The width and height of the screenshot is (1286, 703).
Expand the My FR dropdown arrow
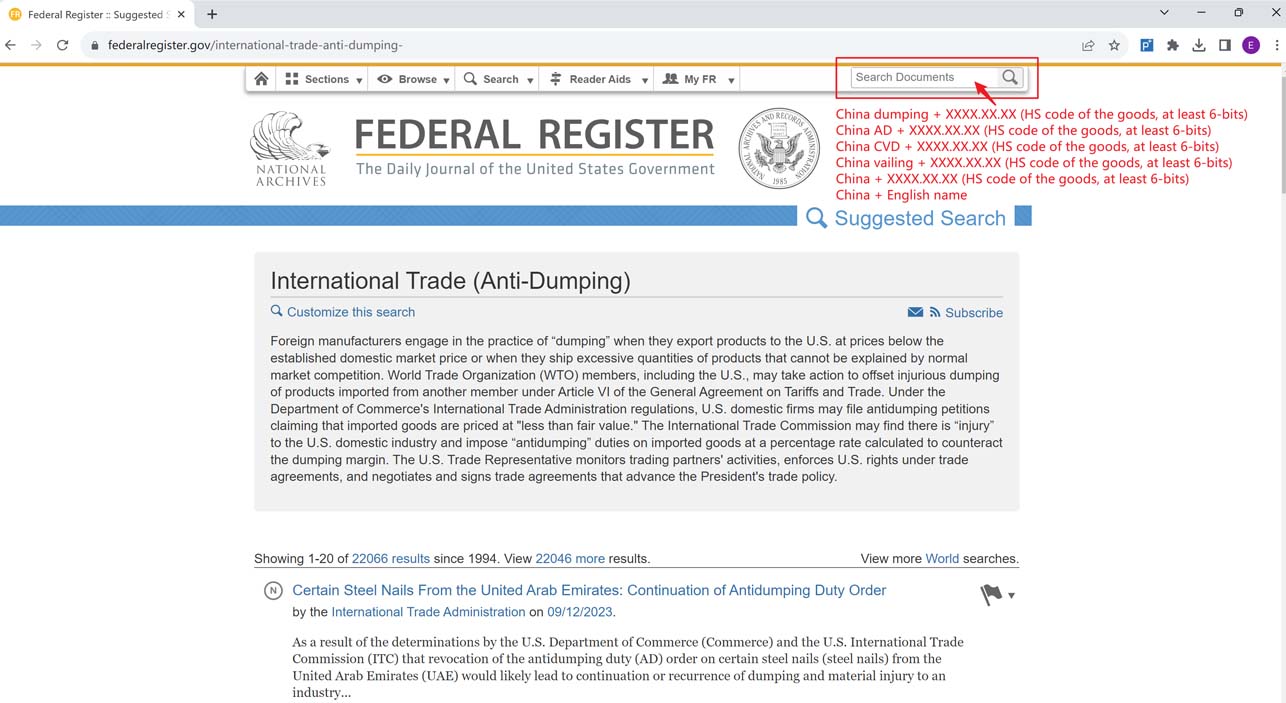pos(731,80)
